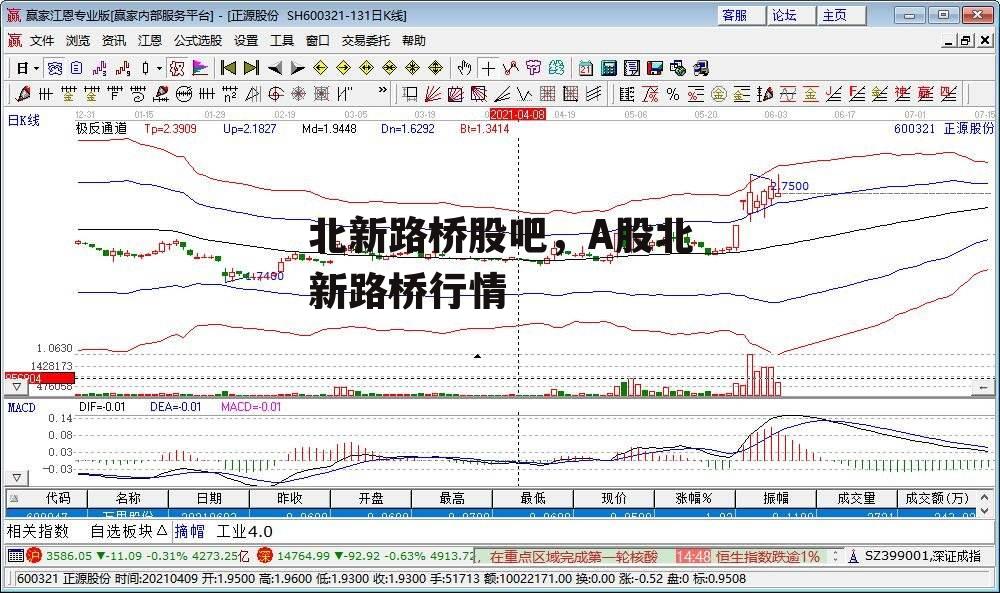
Task: Click the yellow diamond right-arrow icon
Action: click(x=344, y=68)
